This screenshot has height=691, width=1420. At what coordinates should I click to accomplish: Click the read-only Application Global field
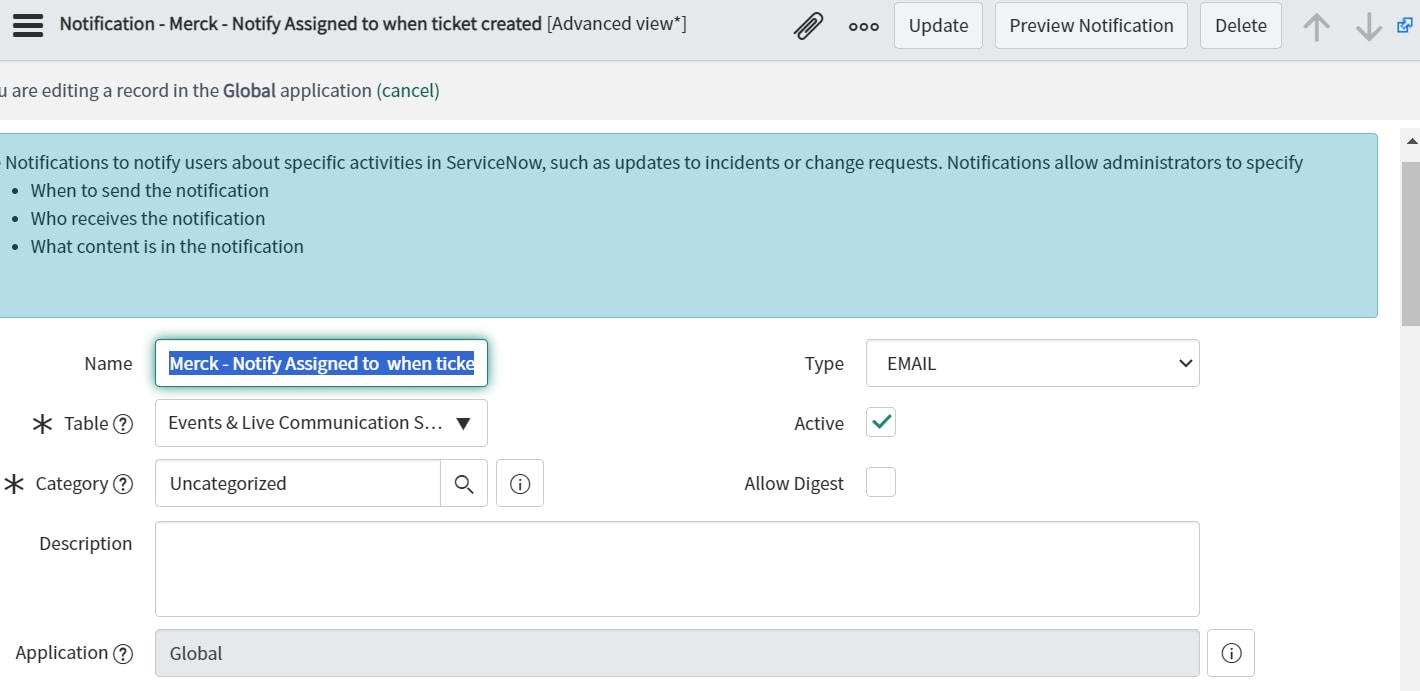[x=677, y=653]
